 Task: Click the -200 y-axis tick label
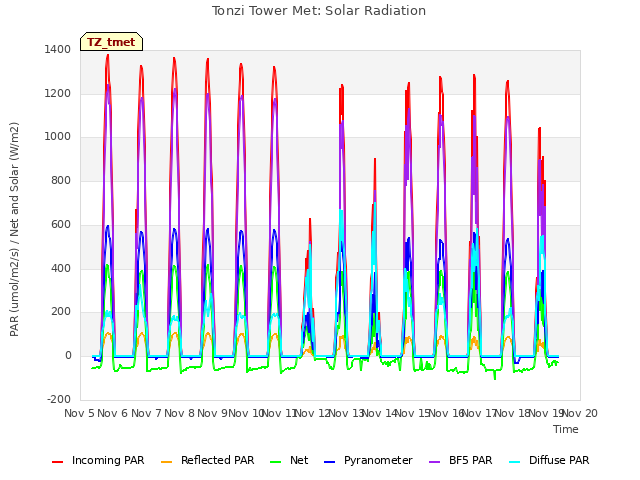click(x=59, y=399)
